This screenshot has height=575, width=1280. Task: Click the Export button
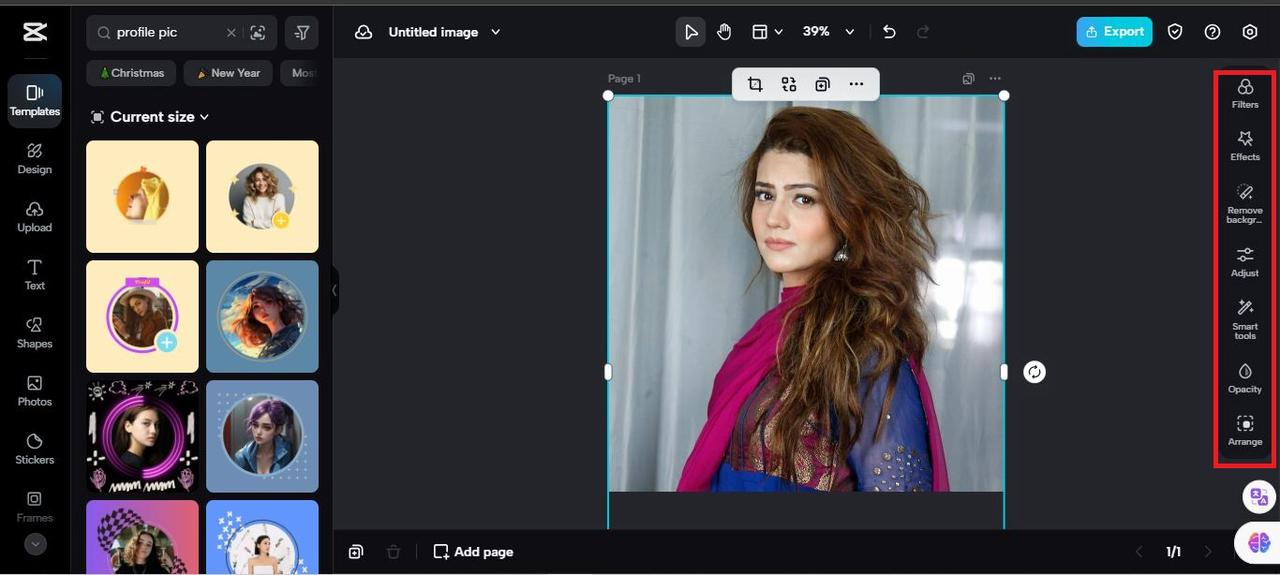(1114, 32)
